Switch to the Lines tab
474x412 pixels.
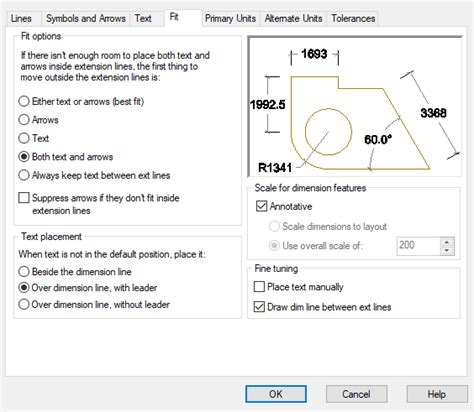pyautogui.click(x=21, y=18)
